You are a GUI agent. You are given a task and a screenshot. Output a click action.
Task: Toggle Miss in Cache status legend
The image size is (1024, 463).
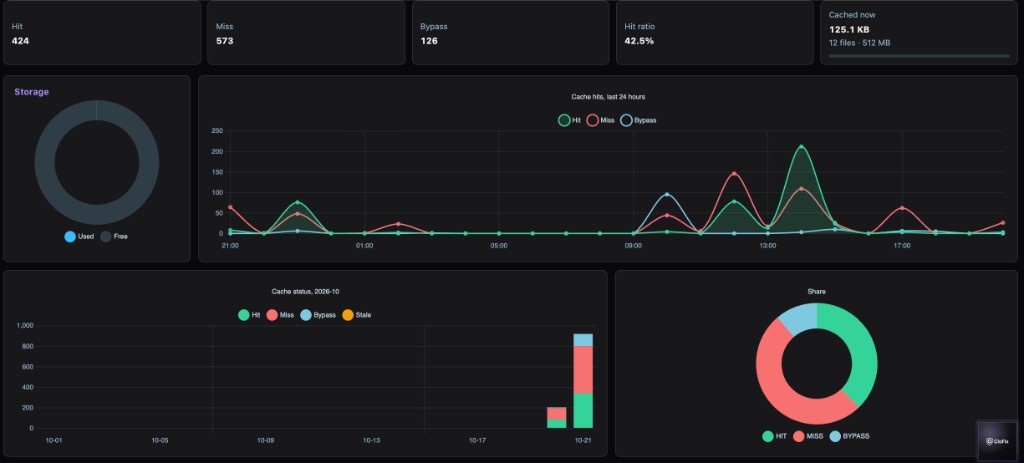[280, 315]
